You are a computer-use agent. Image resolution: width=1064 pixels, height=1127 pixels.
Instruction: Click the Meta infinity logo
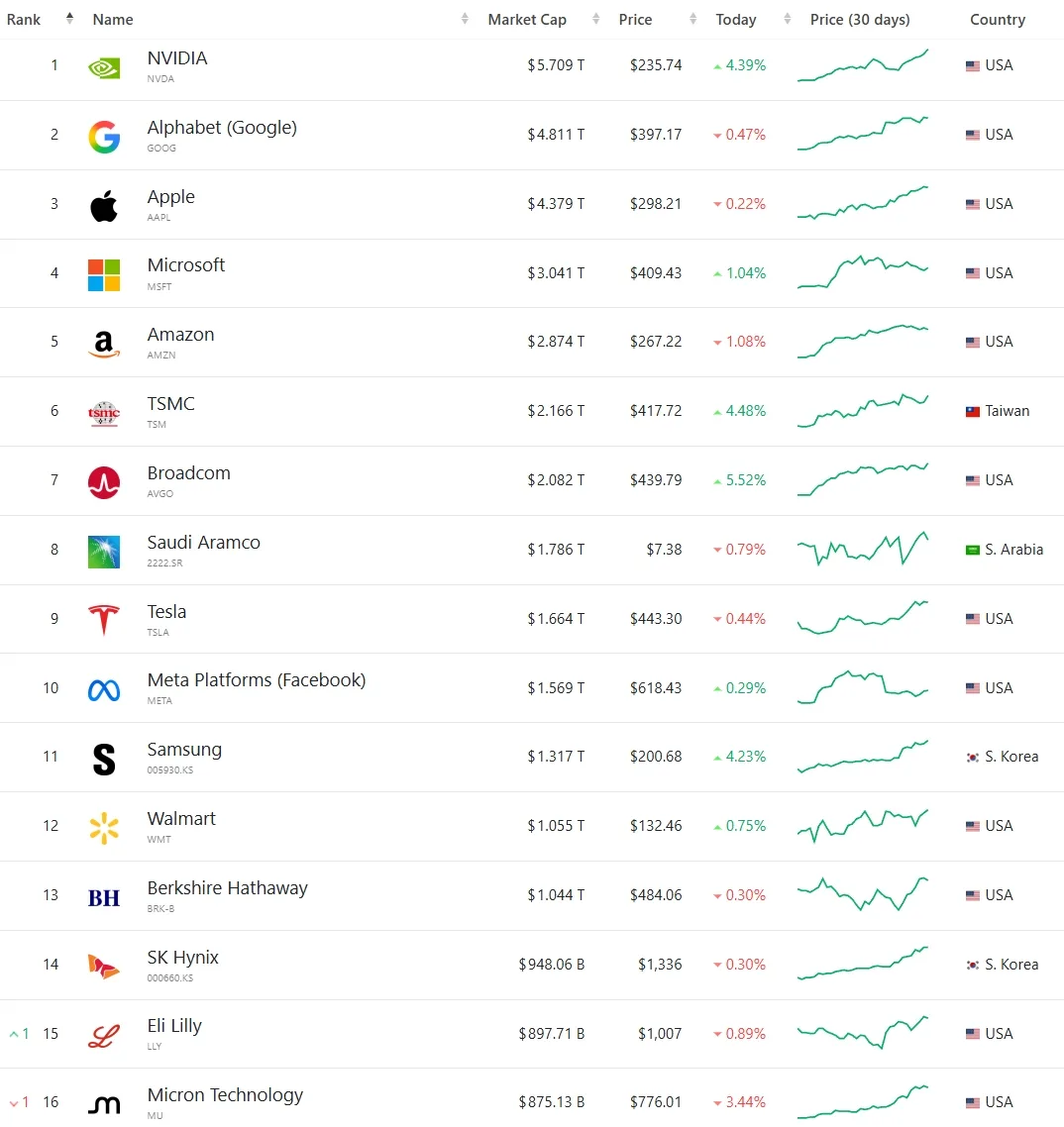(104, 690)
